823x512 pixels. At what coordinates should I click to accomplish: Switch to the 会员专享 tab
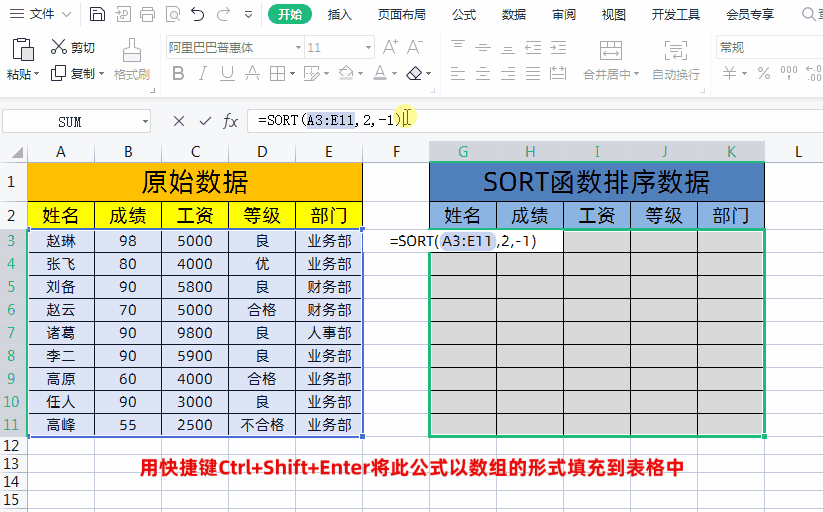point(750,15)
